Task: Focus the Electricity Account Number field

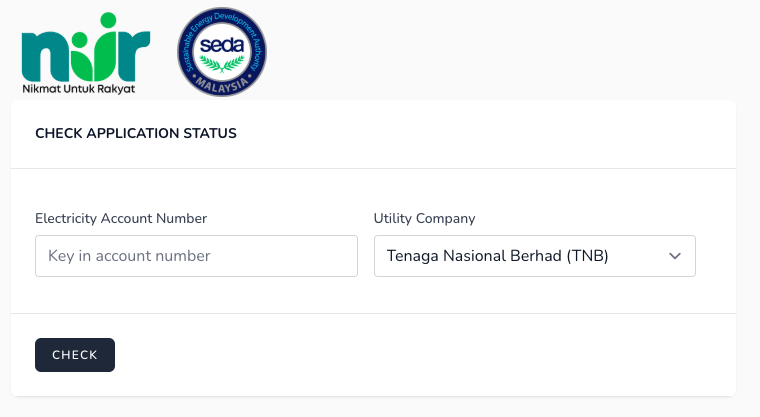Action: point(196,256)
